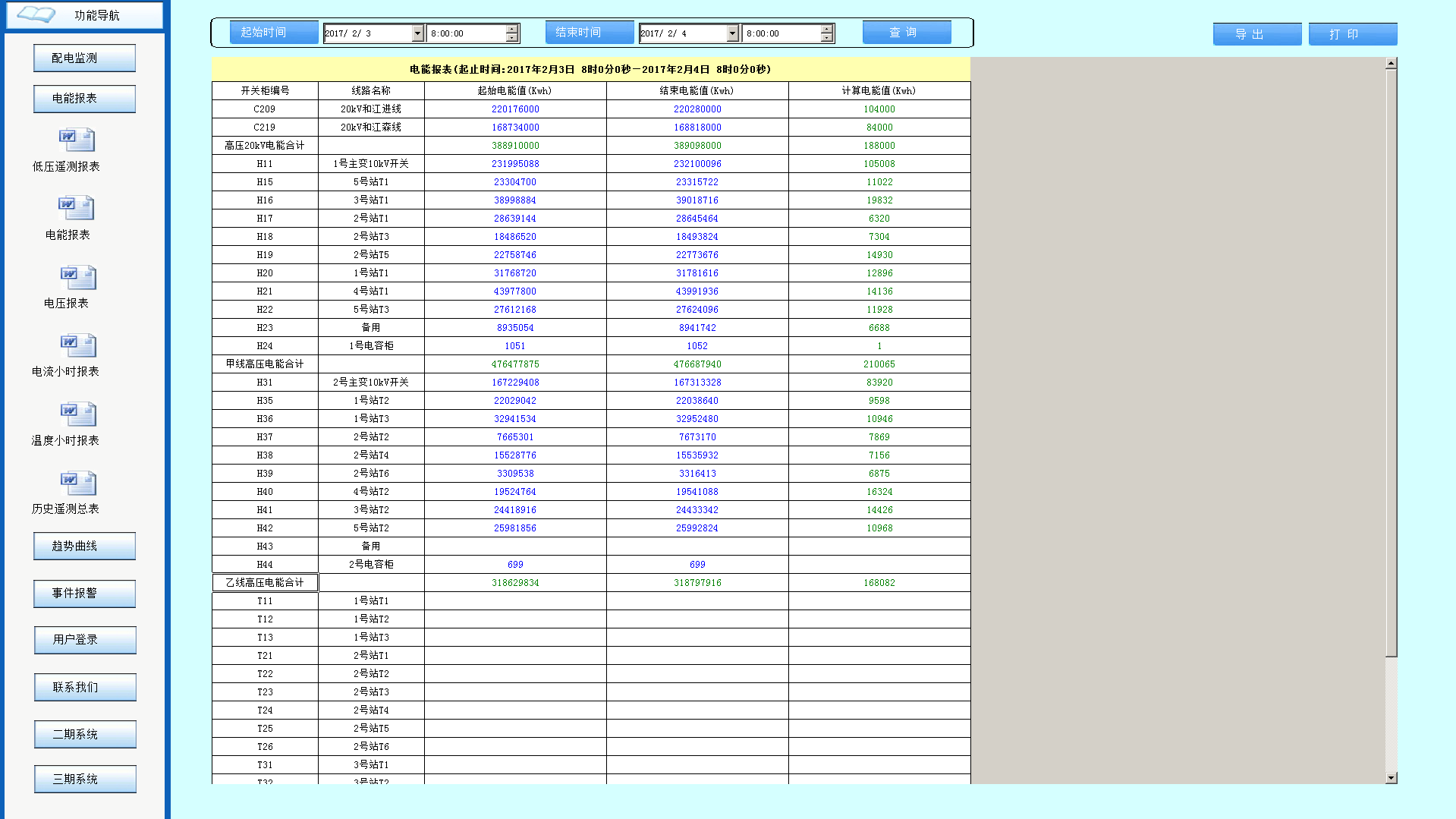
Task: Click the 查询 query button
Action: (906, 33)
